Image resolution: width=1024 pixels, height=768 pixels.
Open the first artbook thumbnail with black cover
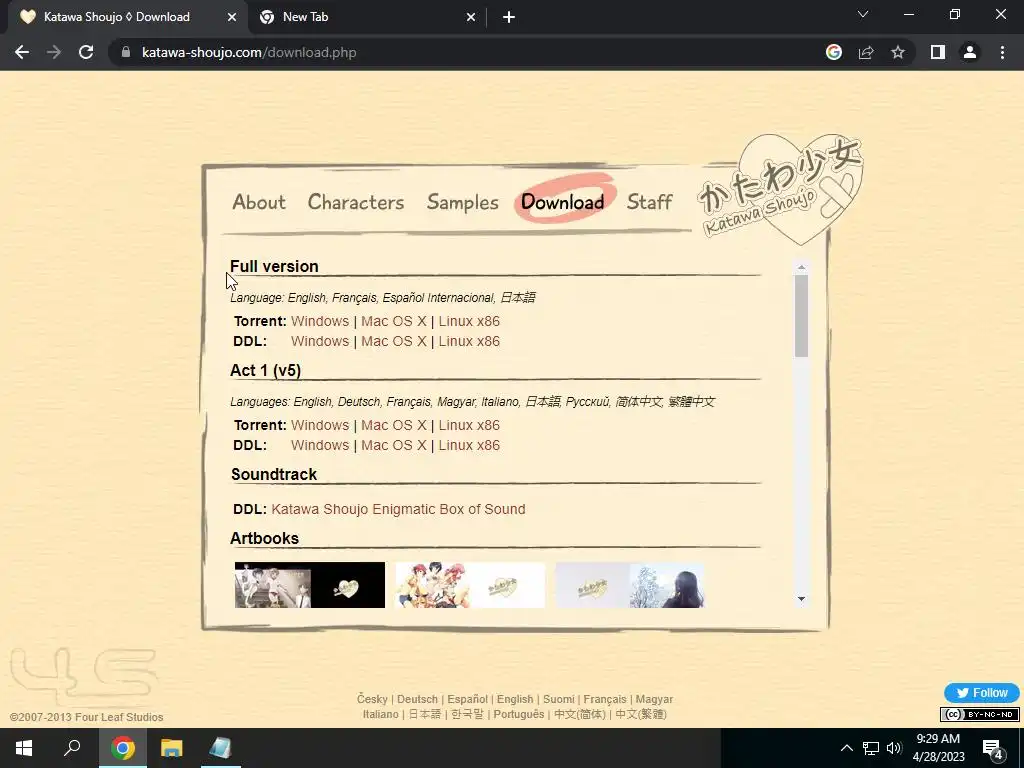tap(310, 585)
